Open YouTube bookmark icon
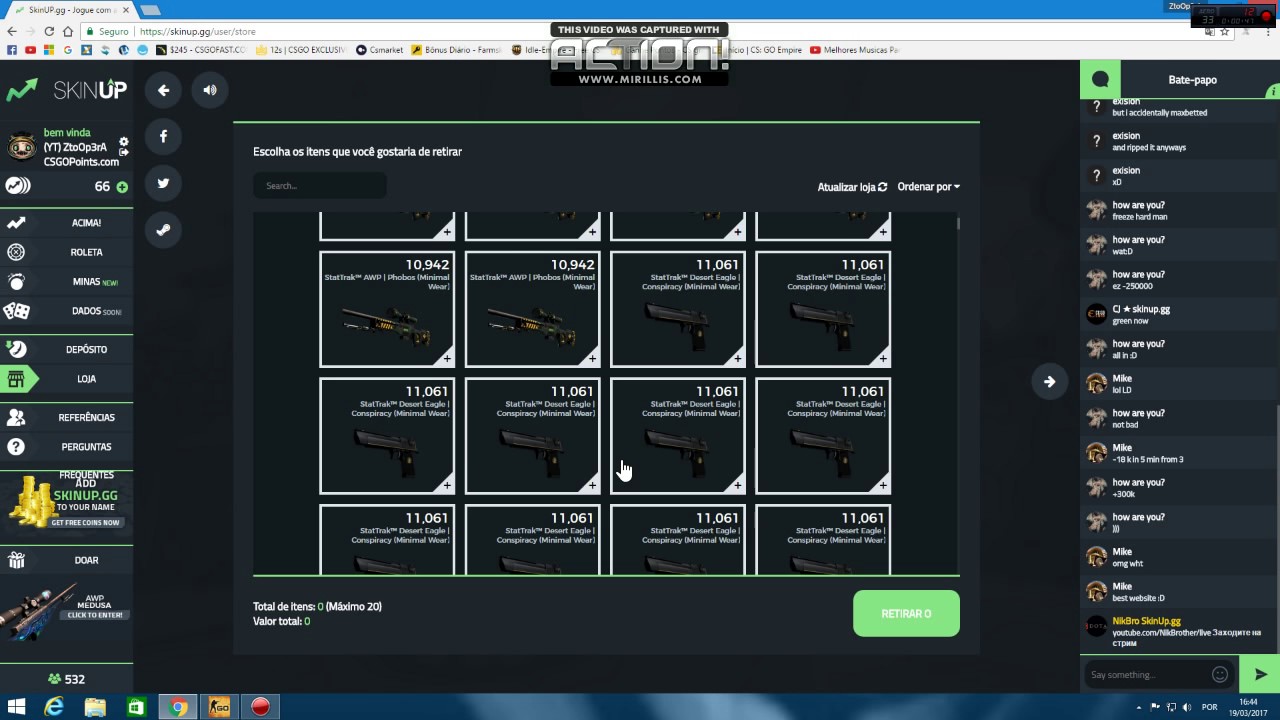The height and width of the screenshot is (720, 1280). [x=31, y=50]
